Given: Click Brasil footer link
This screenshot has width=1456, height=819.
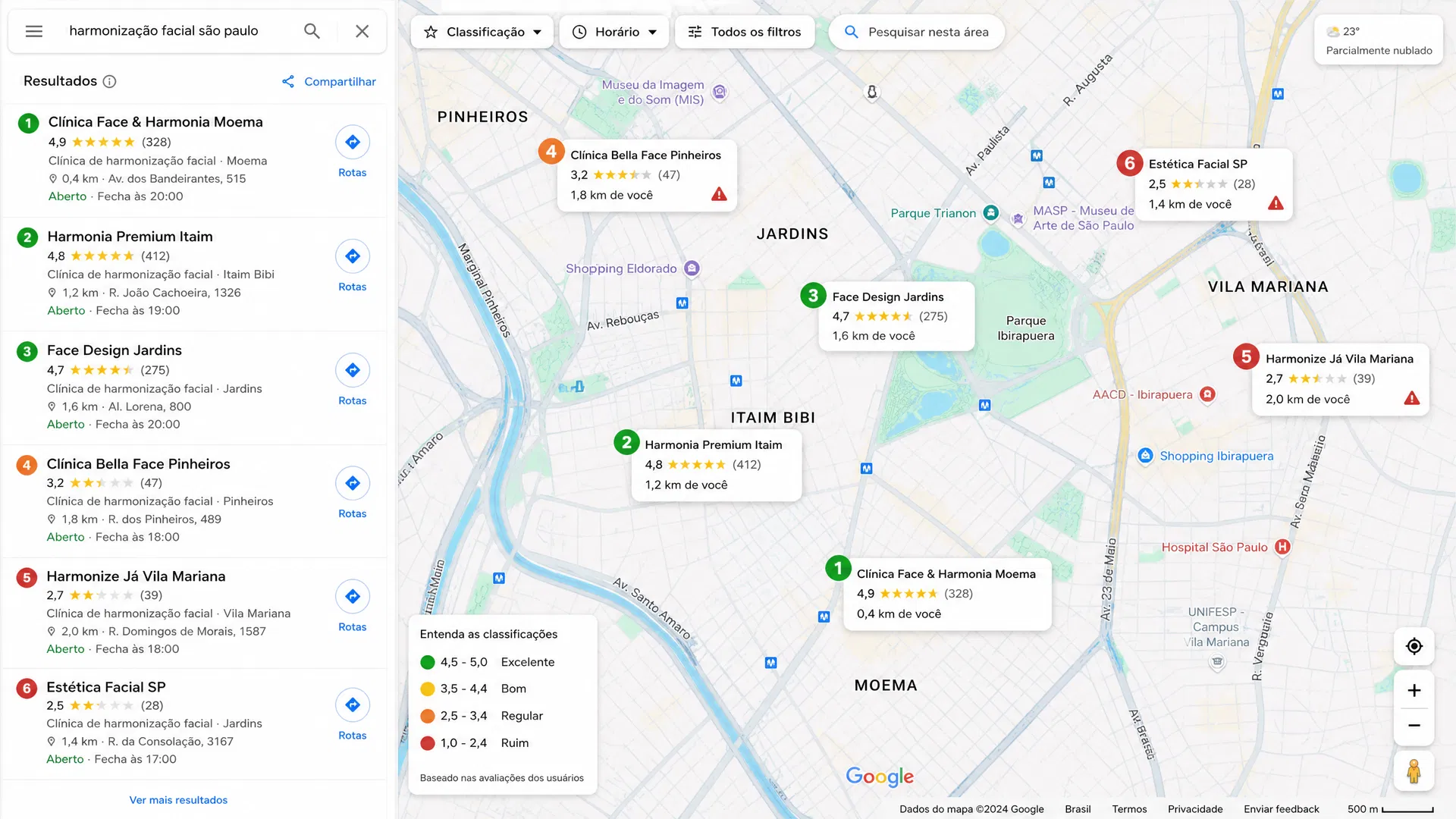Looking at the screenshot, I should click(x=1078, y=809).
